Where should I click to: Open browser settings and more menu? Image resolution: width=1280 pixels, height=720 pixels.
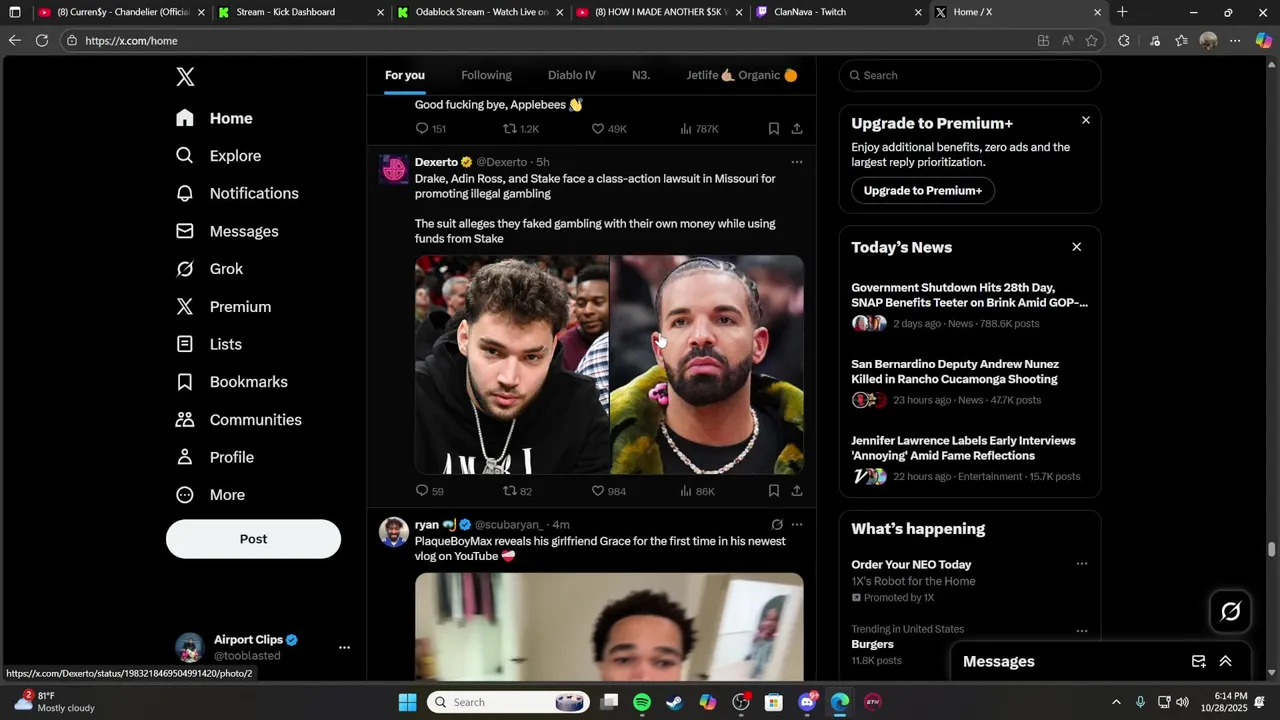pyautogui.click(x=1235, y=41)
